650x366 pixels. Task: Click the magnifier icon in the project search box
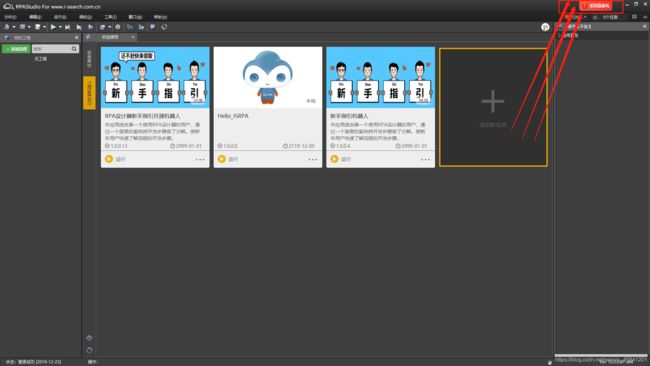(74, 49)
